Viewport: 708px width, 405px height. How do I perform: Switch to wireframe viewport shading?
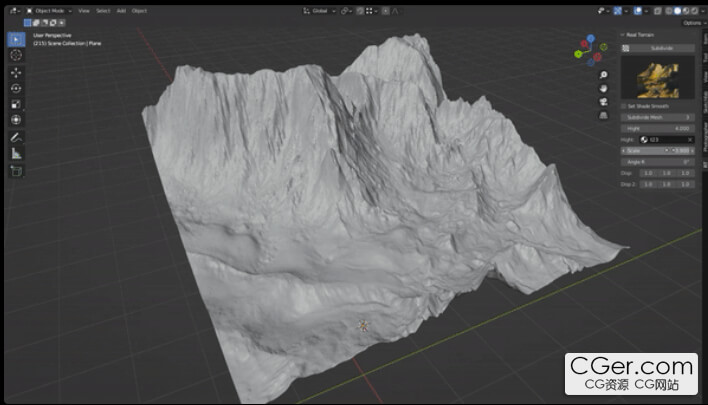[x=669, y=11]
